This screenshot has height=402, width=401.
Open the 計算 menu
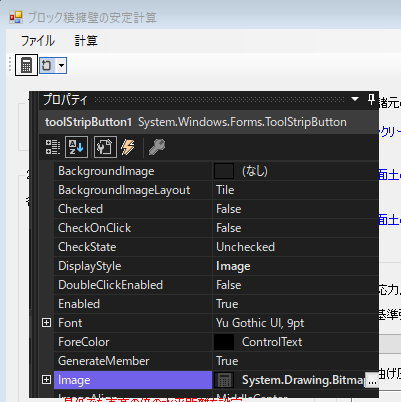point(86,41)
